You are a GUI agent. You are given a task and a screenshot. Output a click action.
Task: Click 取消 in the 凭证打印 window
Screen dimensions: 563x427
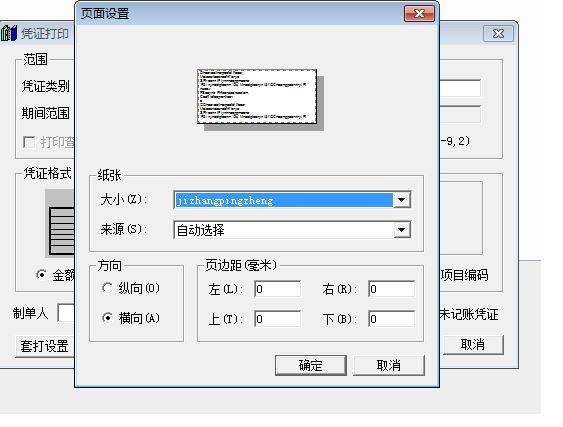tap(473, 345)
